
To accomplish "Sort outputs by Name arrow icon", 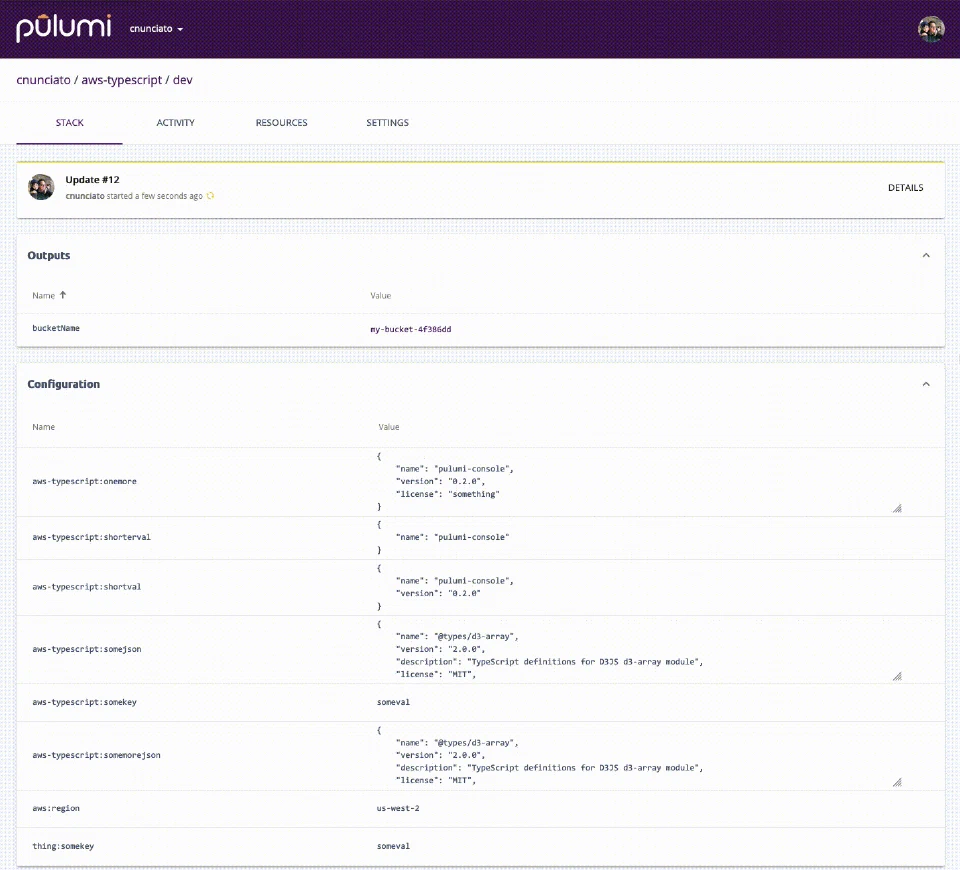I will point(62,295).
